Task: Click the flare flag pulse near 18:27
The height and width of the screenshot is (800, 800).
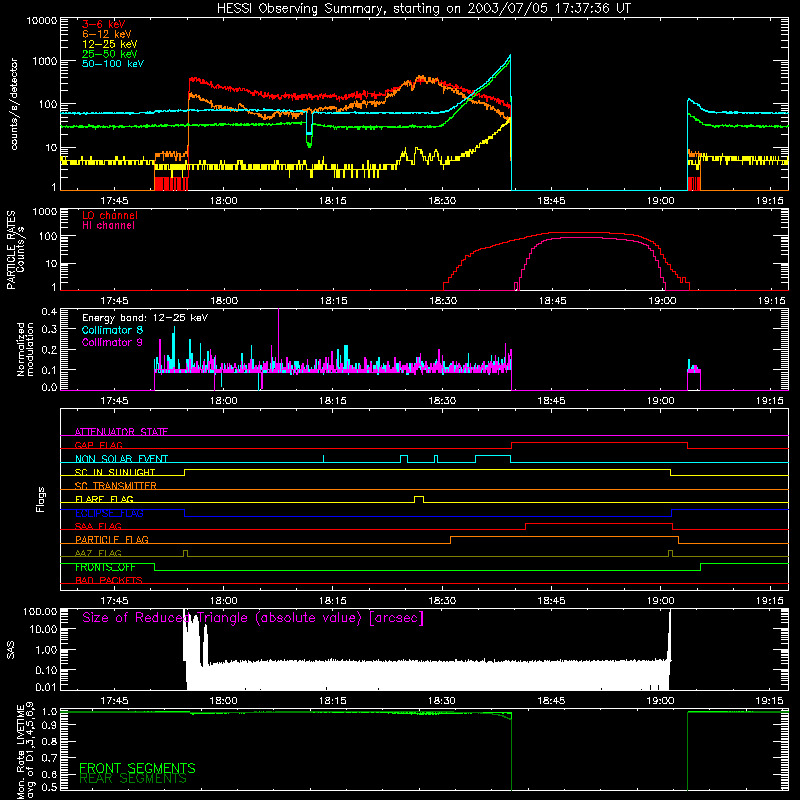Action: click(419, 499)
